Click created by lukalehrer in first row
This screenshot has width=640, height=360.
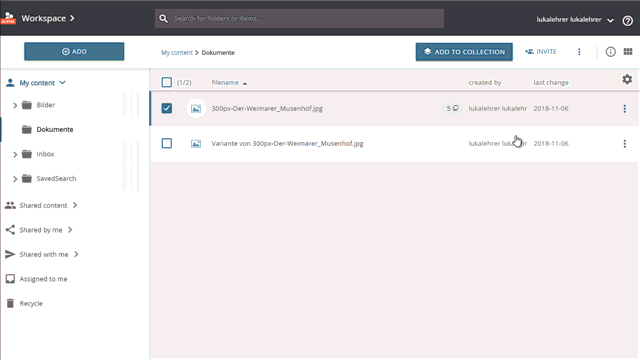coord(498,109)
